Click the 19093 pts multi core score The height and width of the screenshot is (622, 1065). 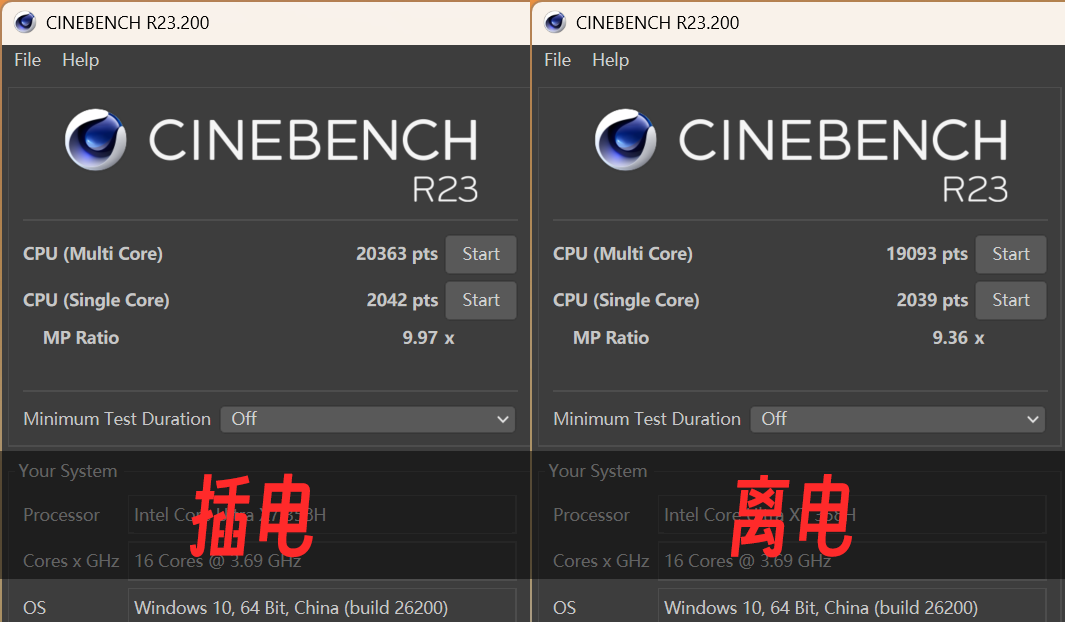(927, 254)
